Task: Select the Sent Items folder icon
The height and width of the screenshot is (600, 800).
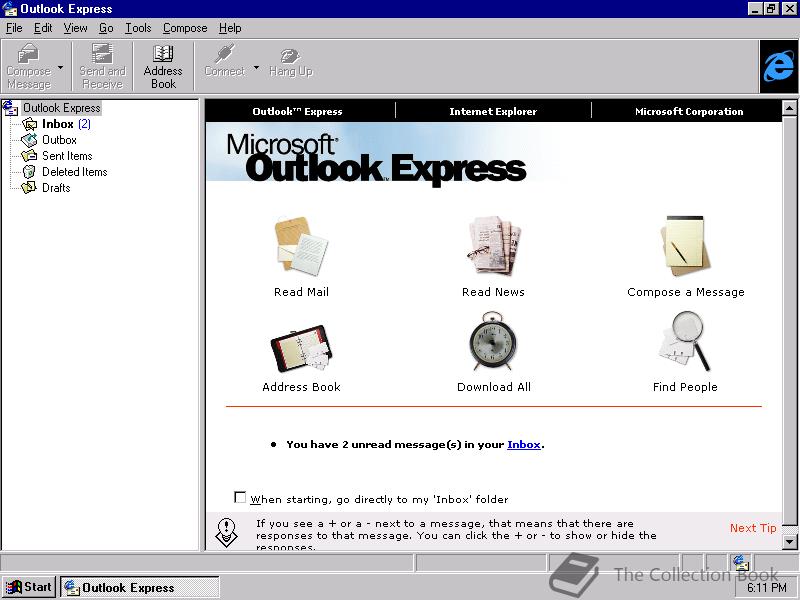Action: 29,156
